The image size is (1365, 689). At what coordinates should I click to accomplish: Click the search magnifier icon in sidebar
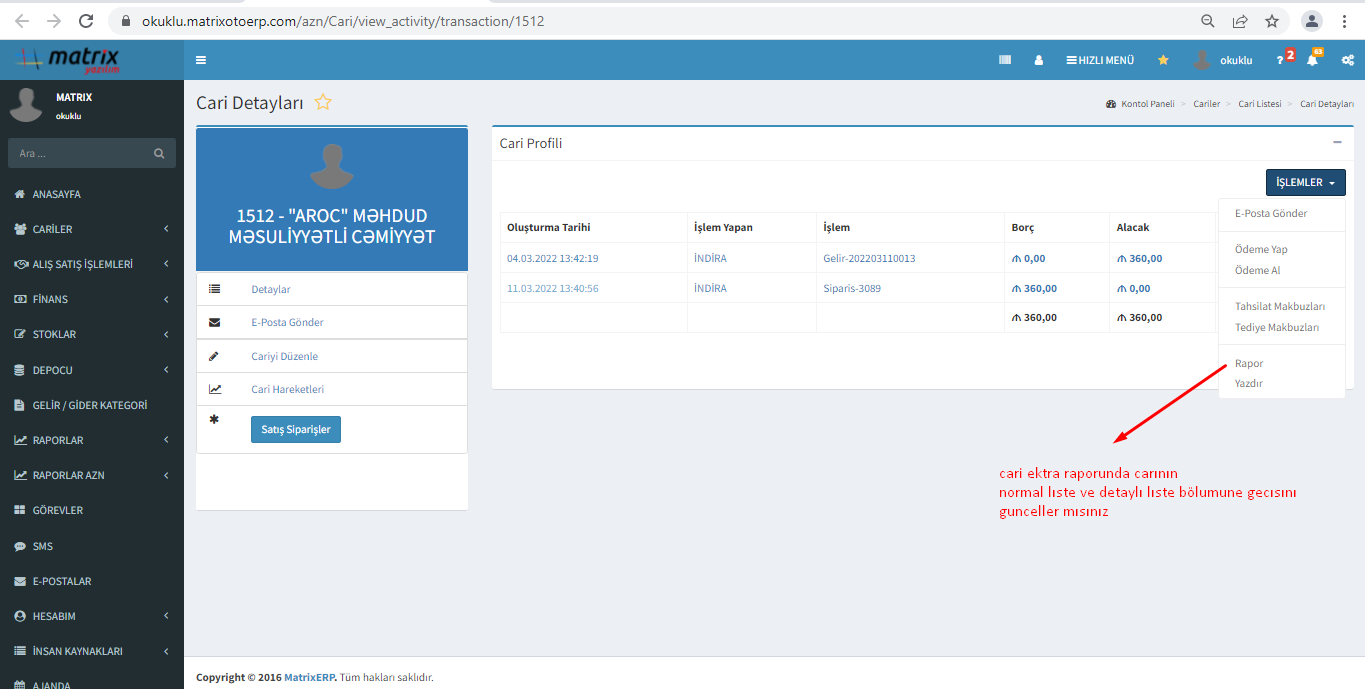(x=159, y=154)
